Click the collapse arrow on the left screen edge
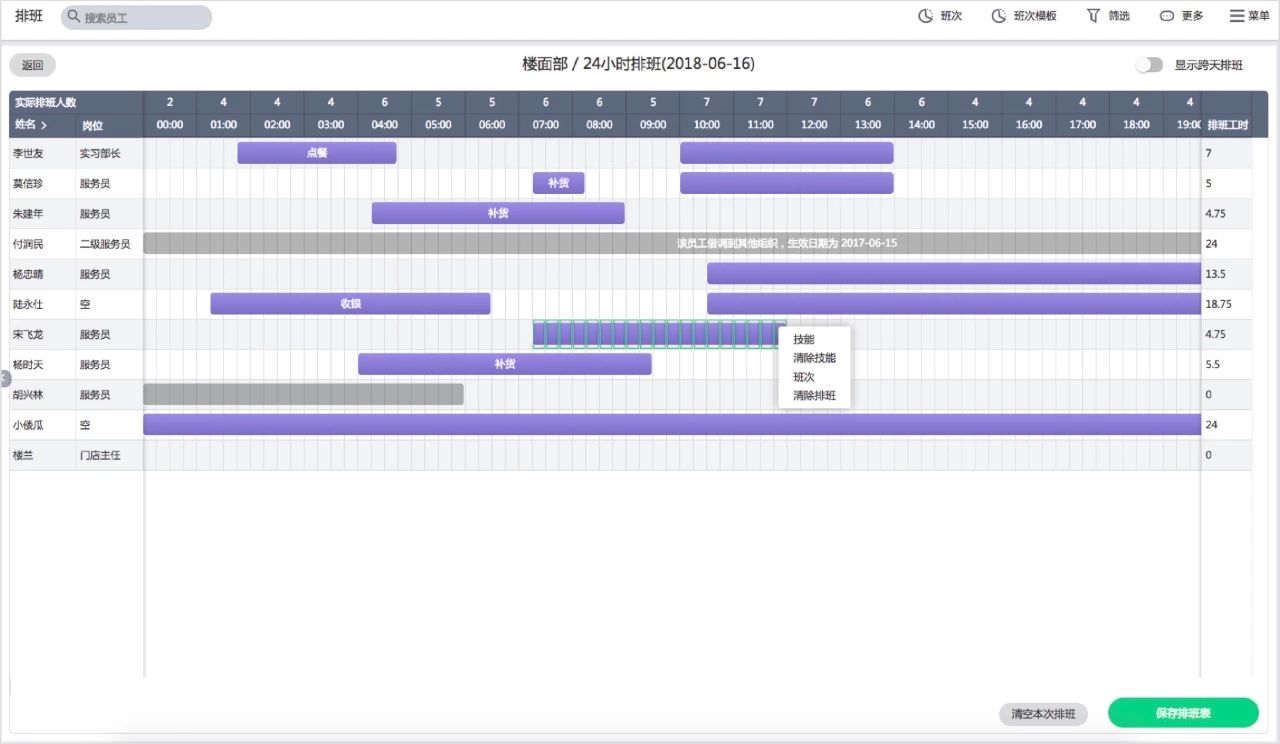Screen dimensions: 1280x744 (4, 378)
